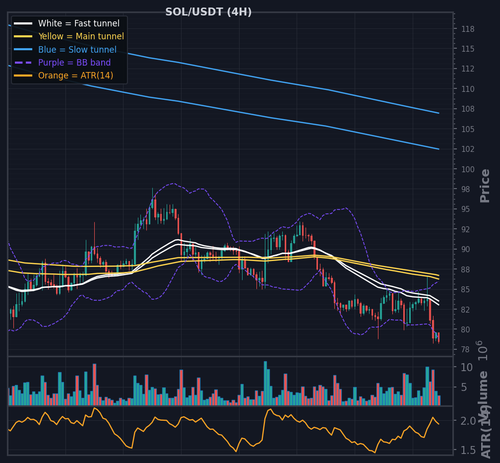Click the orange line sample in legend
This screenshot has width=500, height=463.
point(23,76)
